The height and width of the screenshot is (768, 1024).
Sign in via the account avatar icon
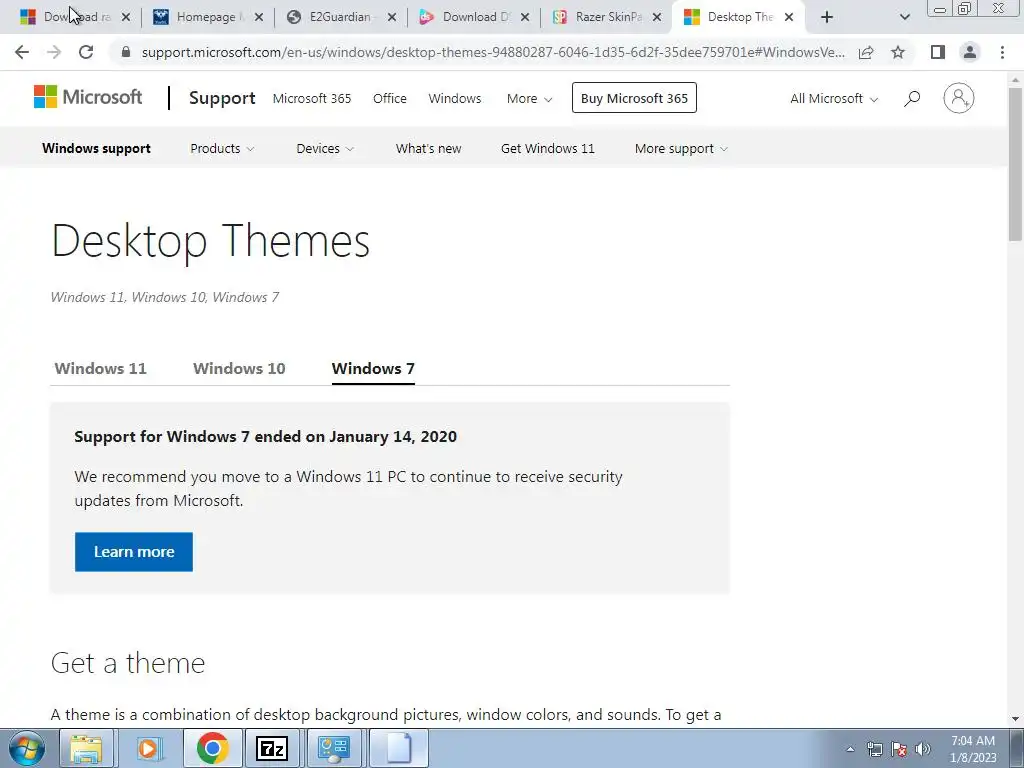(959, 98)
